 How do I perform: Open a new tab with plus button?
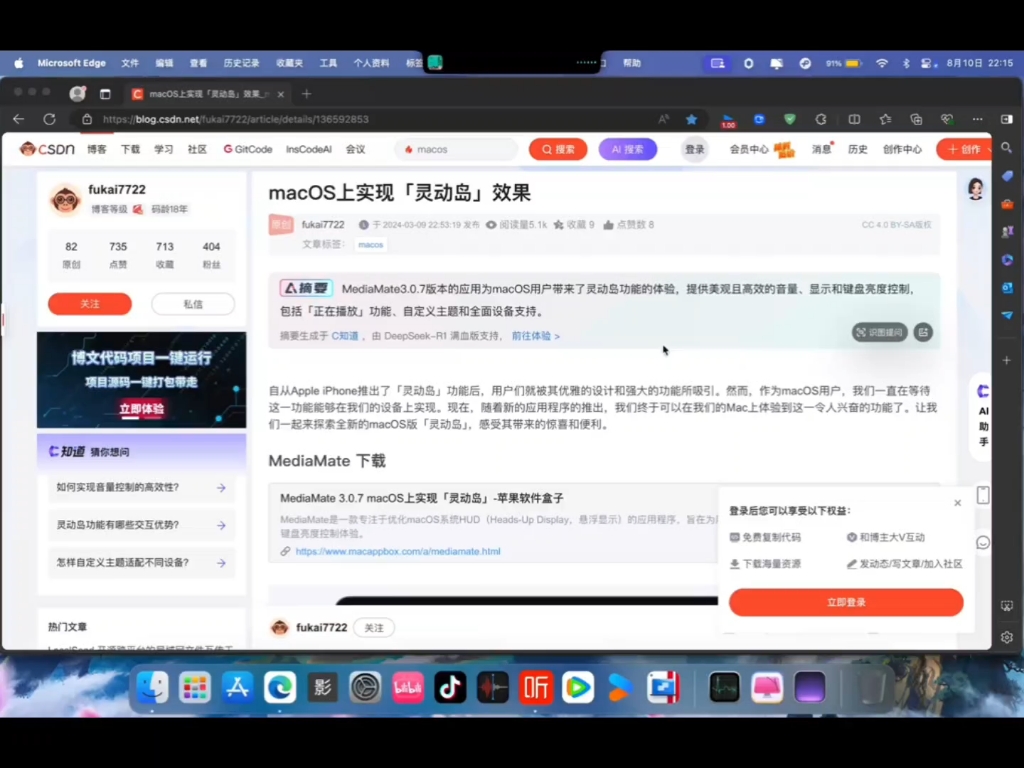306,94
